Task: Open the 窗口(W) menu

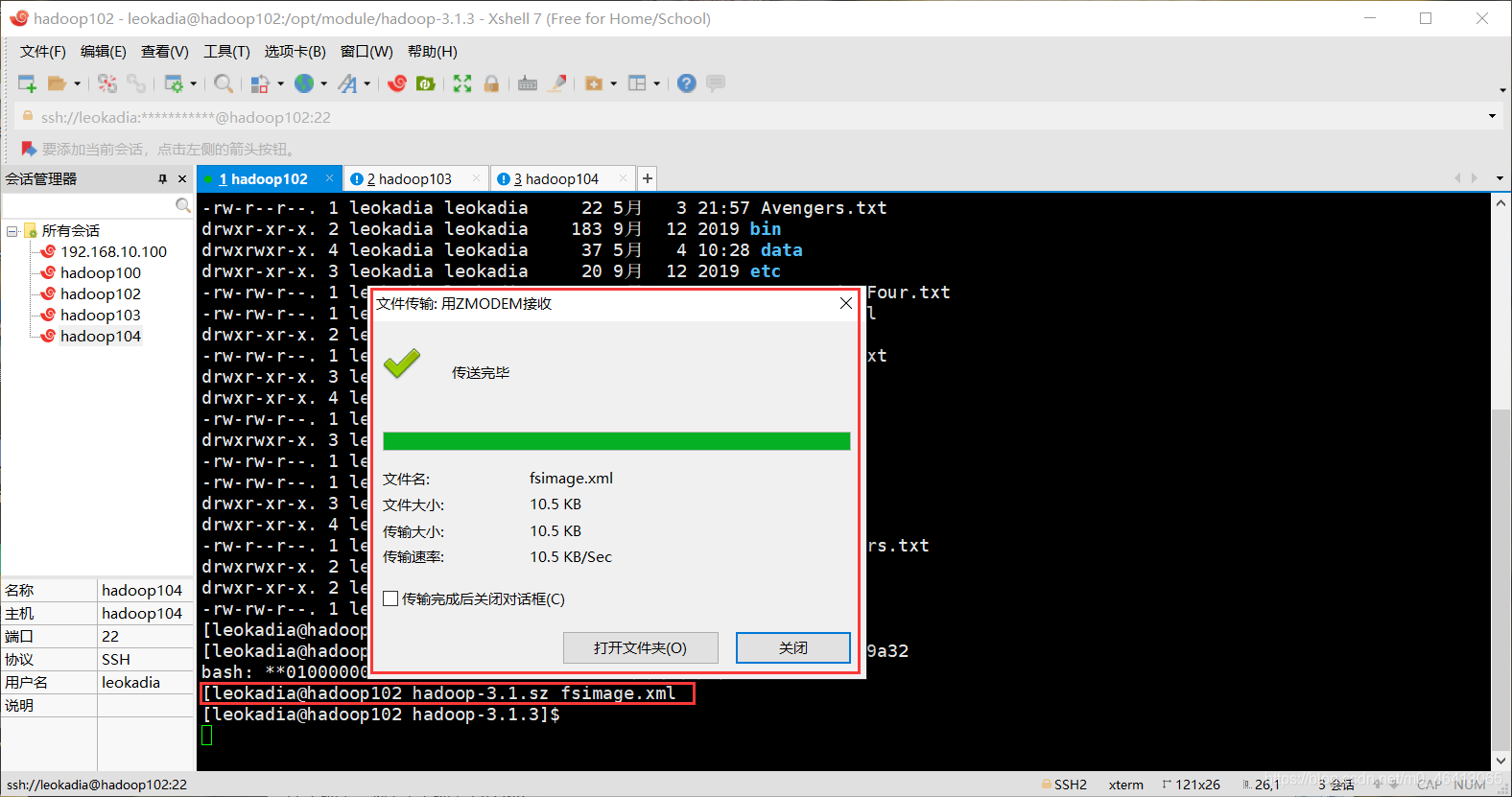Action: pos(366,52)
